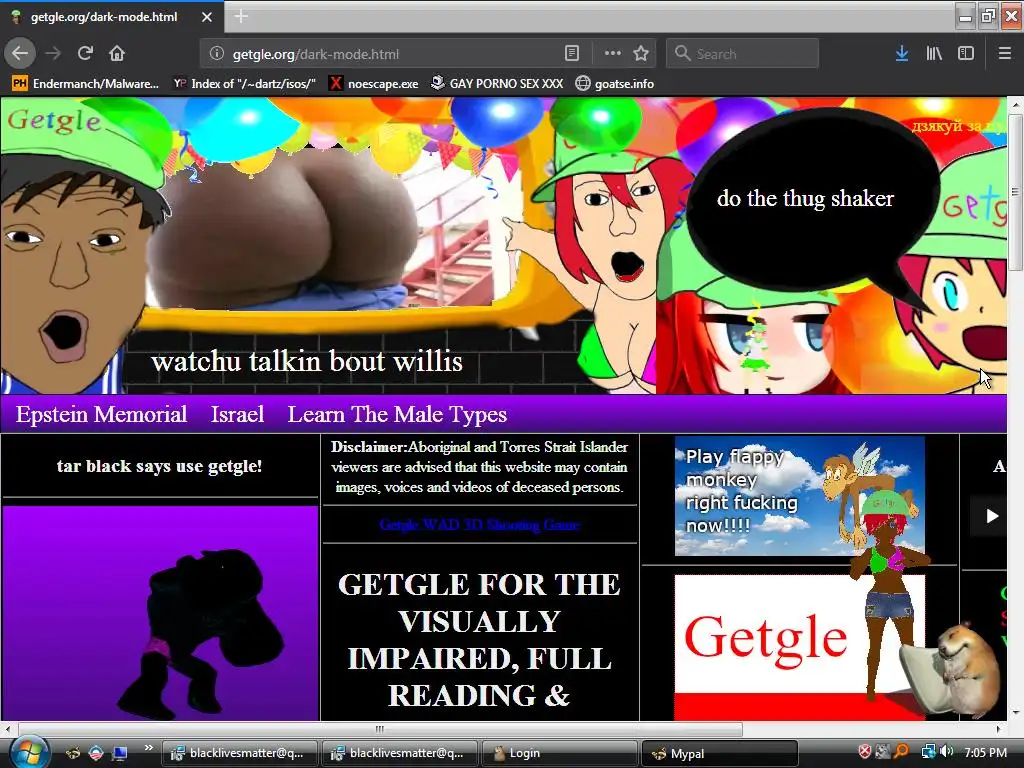Toggle reader view in address bar

click(x=571, y=54)
